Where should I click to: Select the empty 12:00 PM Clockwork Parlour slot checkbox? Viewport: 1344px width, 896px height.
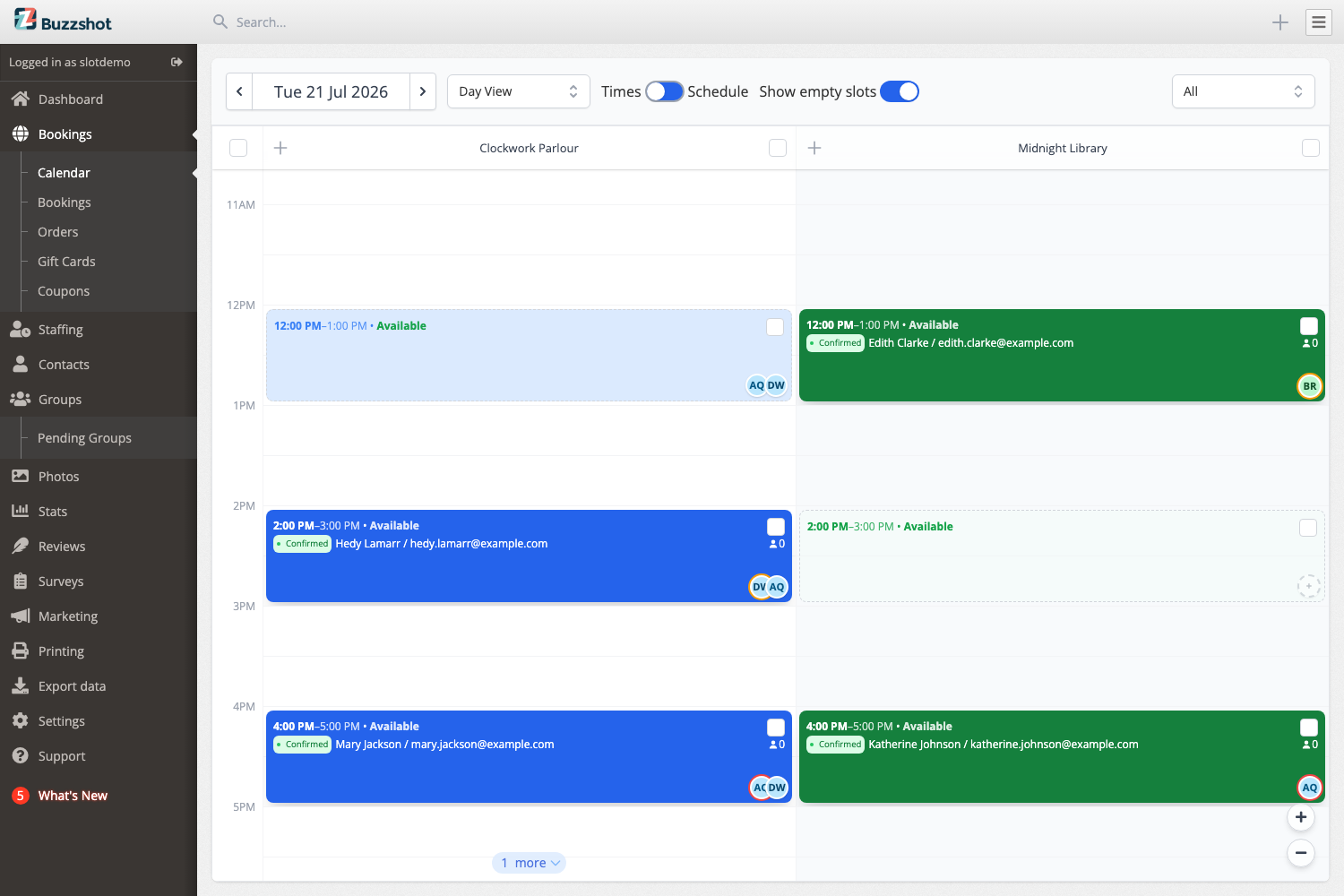pos(775,327)
